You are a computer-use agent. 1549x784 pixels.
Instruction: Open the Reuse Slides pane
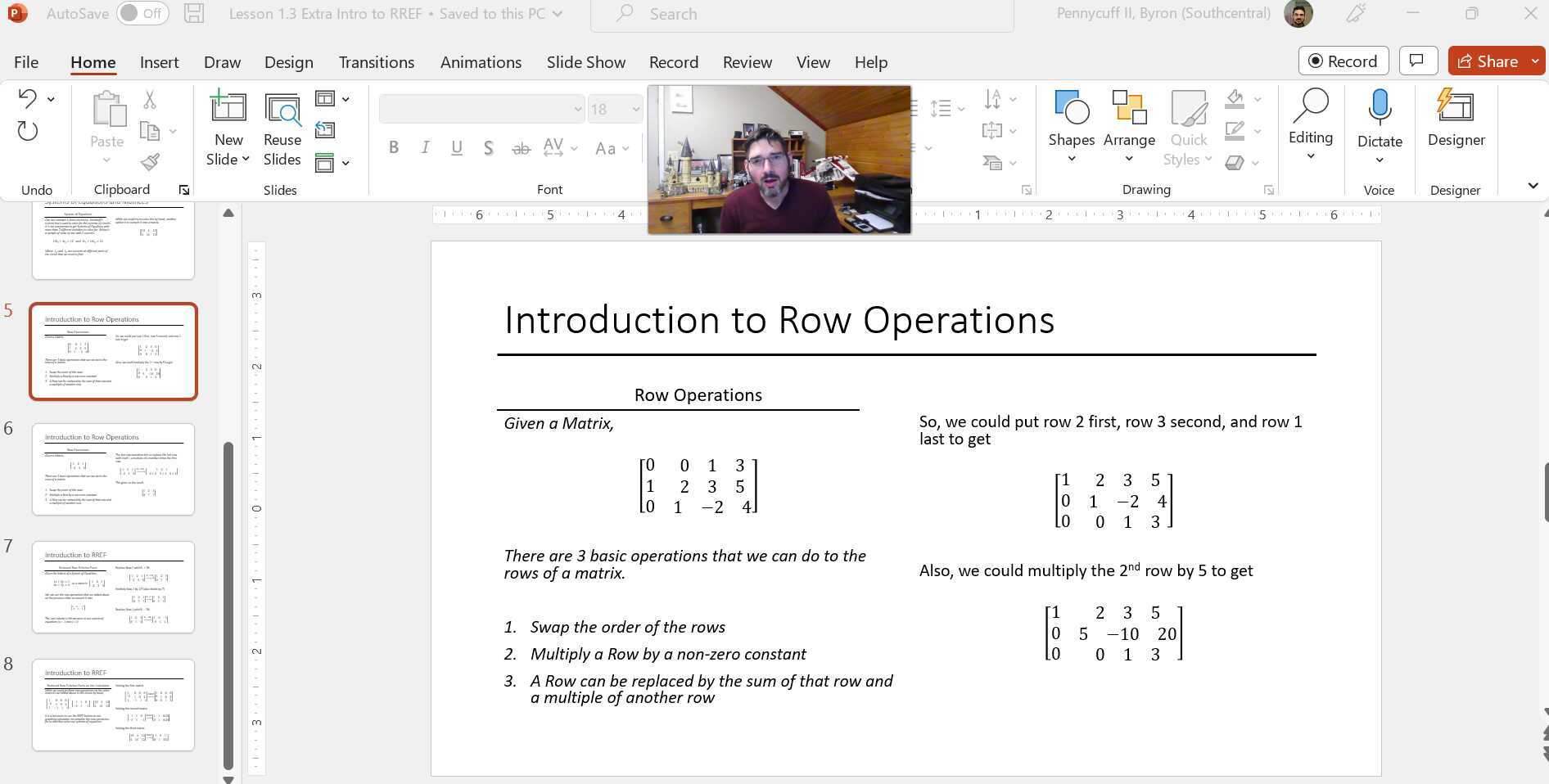click(282, 128)
